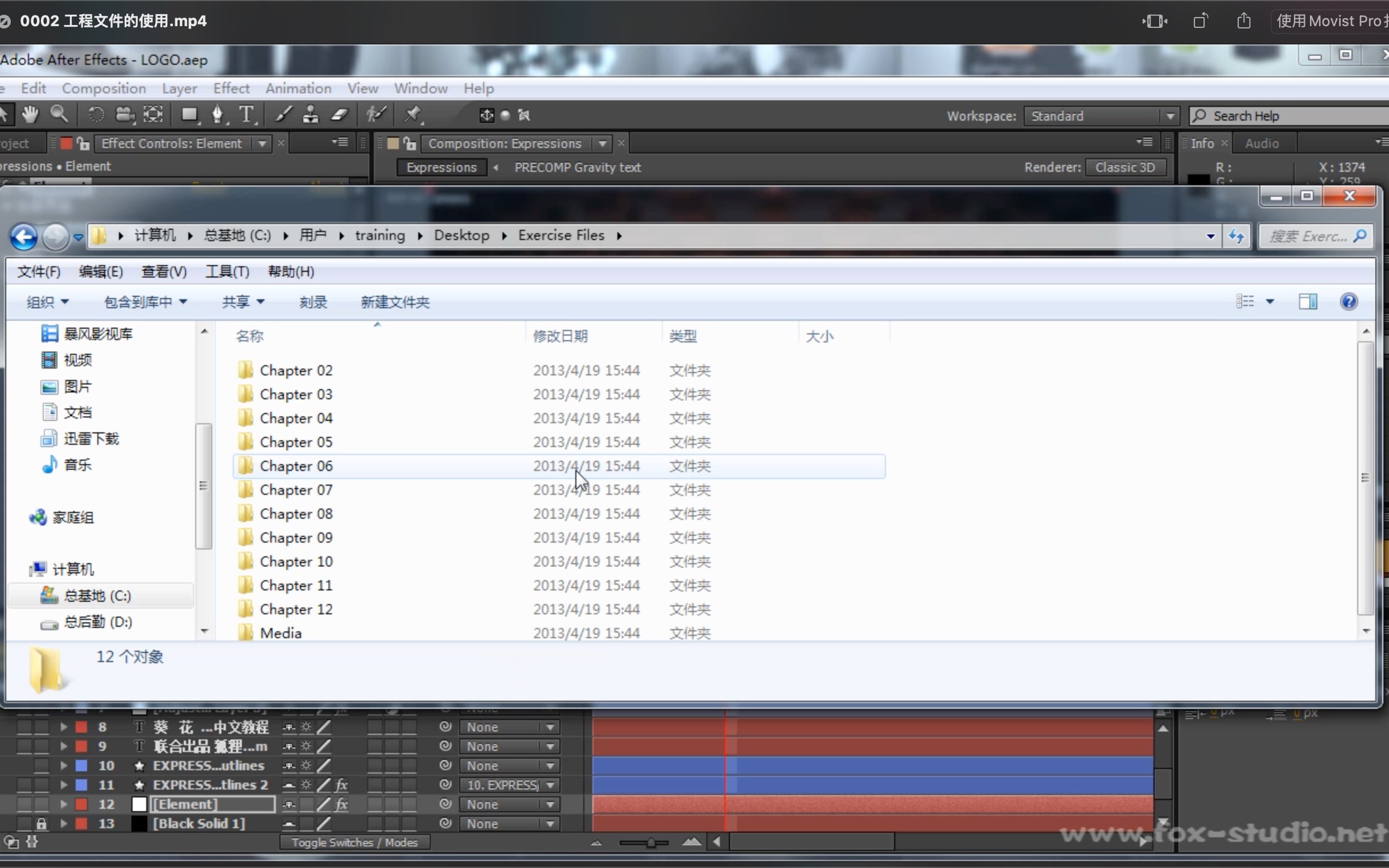Select the Clone Stamp tool
Screen dimensions: 1389x868
click(x=310, y=115)
